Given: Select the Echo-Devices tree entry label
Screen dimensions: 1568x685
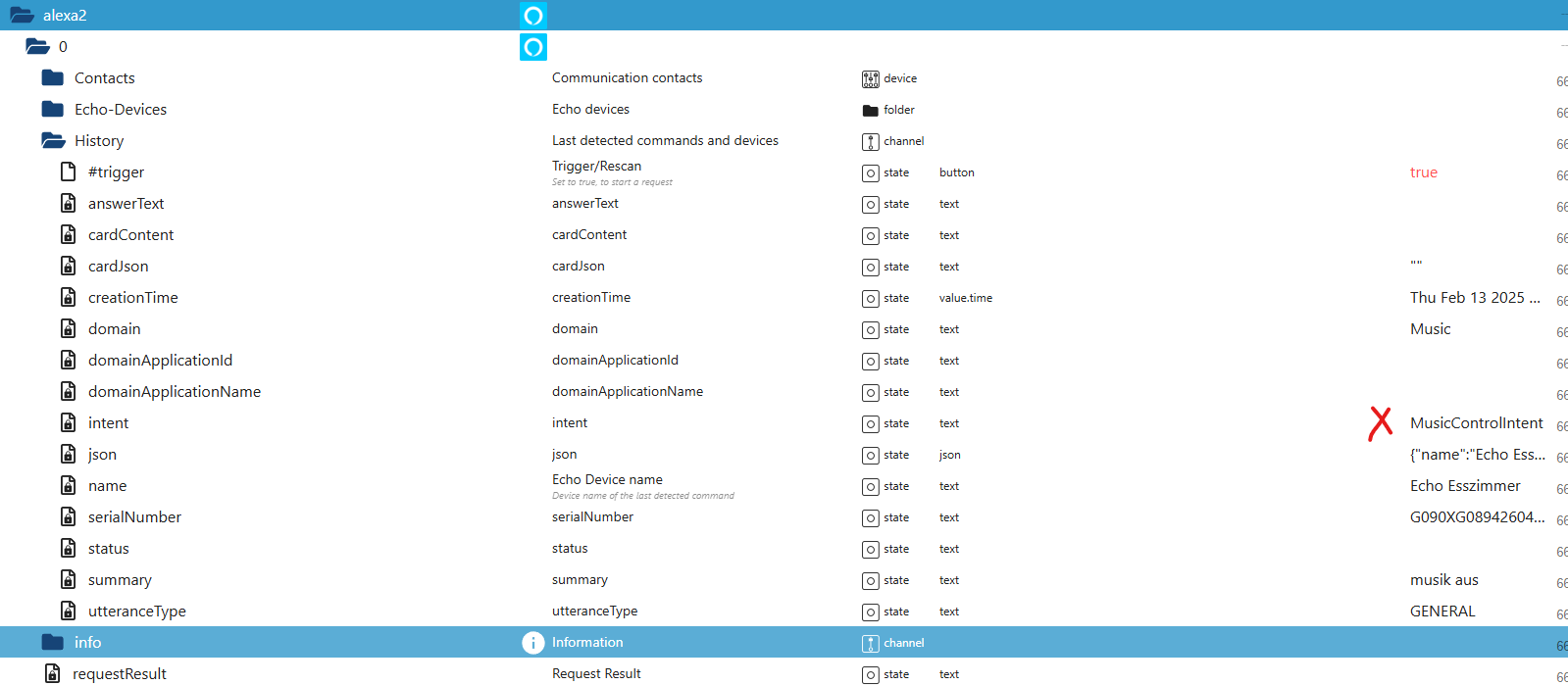Looking at the screenshot, I should (121, 110).
